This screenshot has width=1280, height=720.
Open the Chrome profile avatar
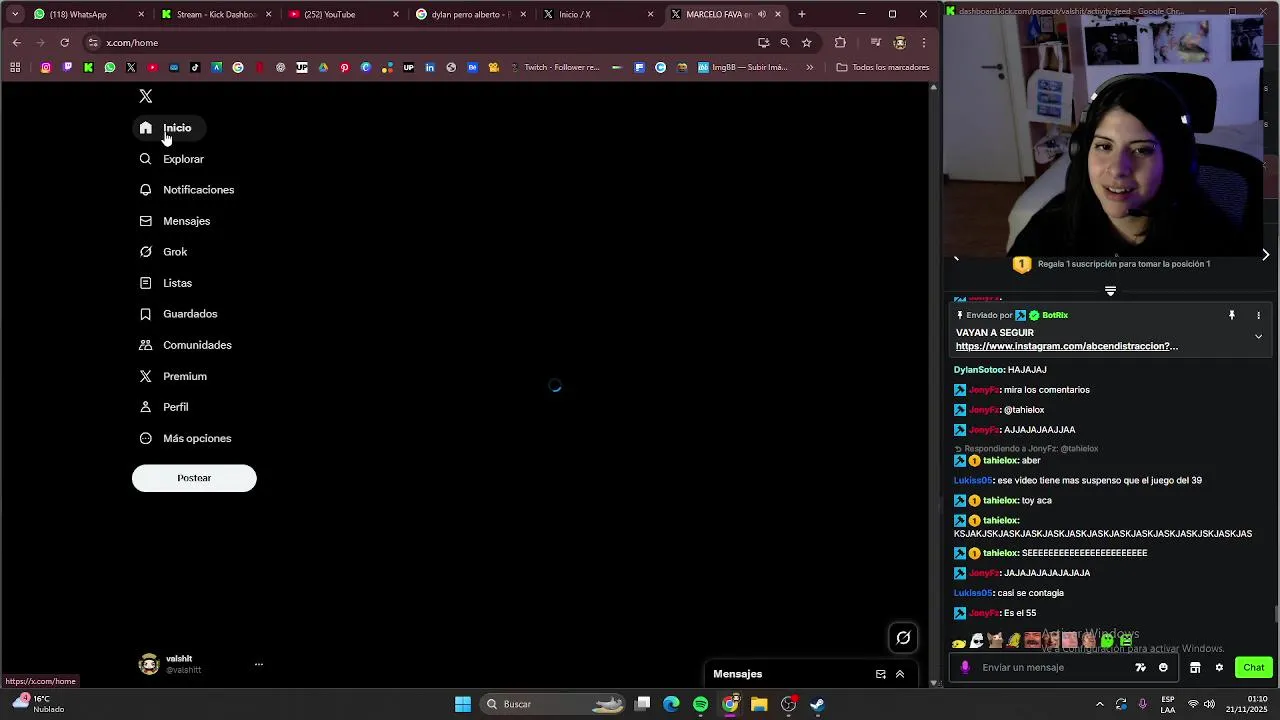click(x=900, y=43)
